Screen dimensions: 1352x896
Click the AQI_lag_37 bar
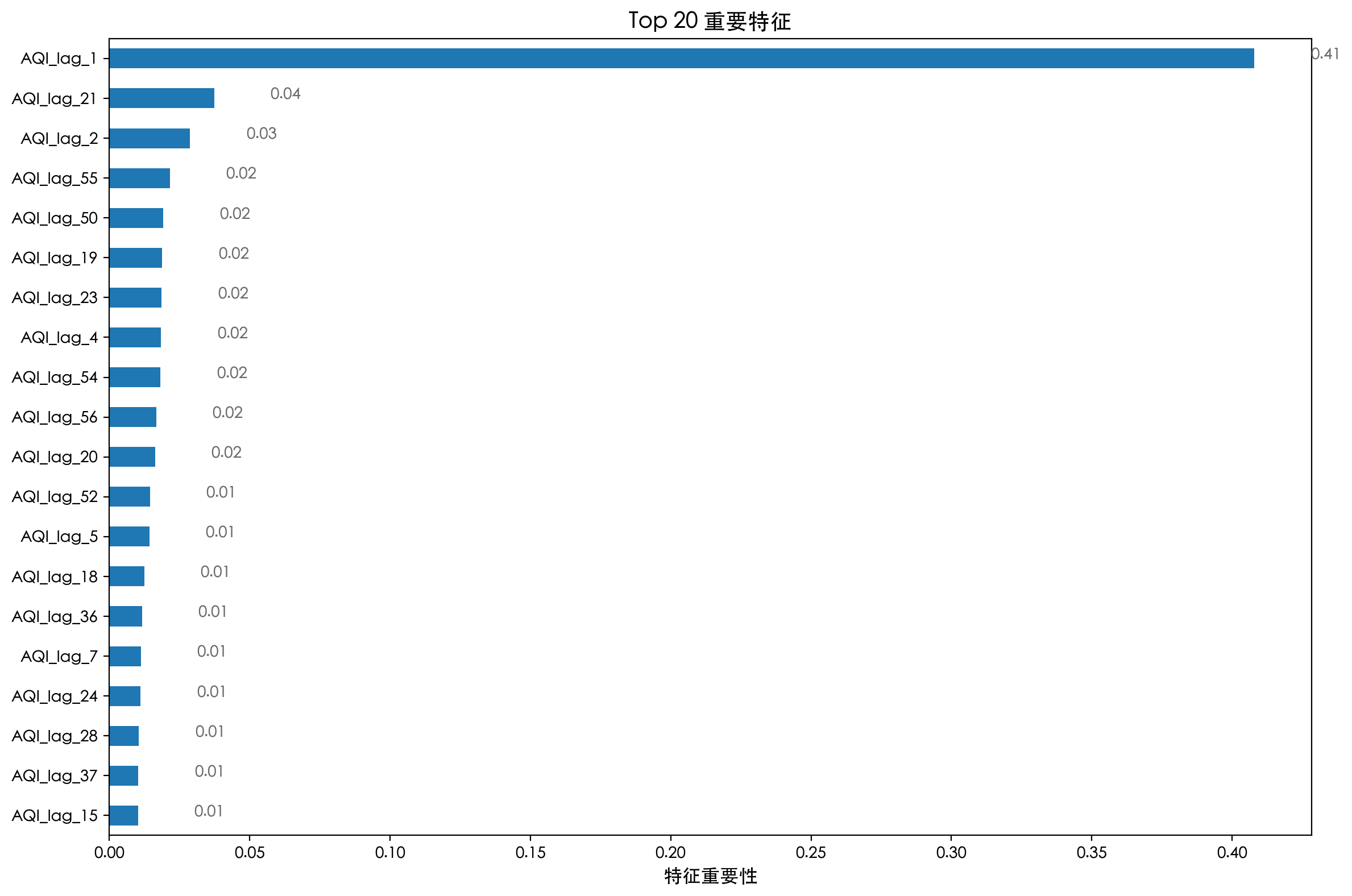123,776
